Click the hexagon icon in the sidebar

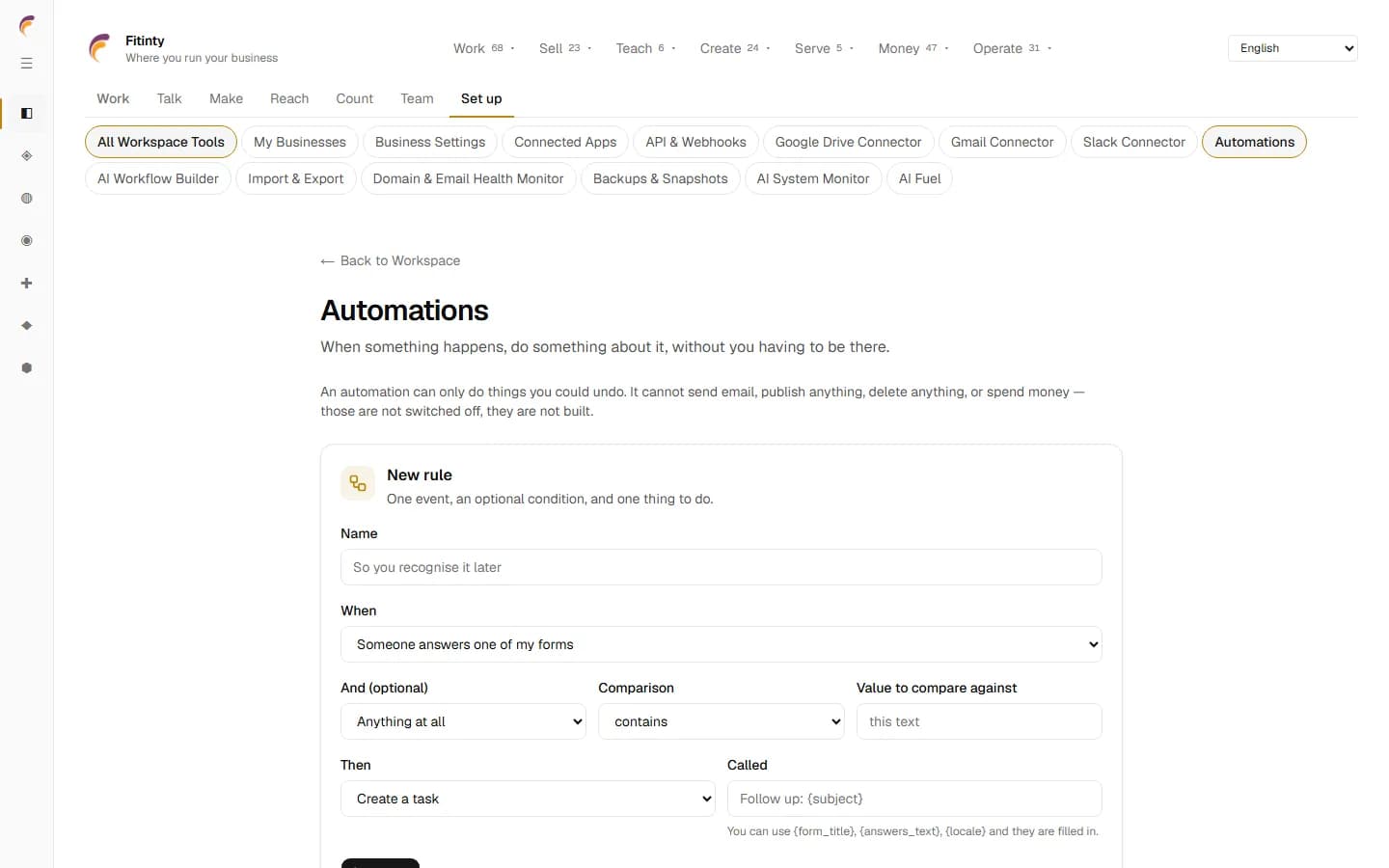pos(27,368)
